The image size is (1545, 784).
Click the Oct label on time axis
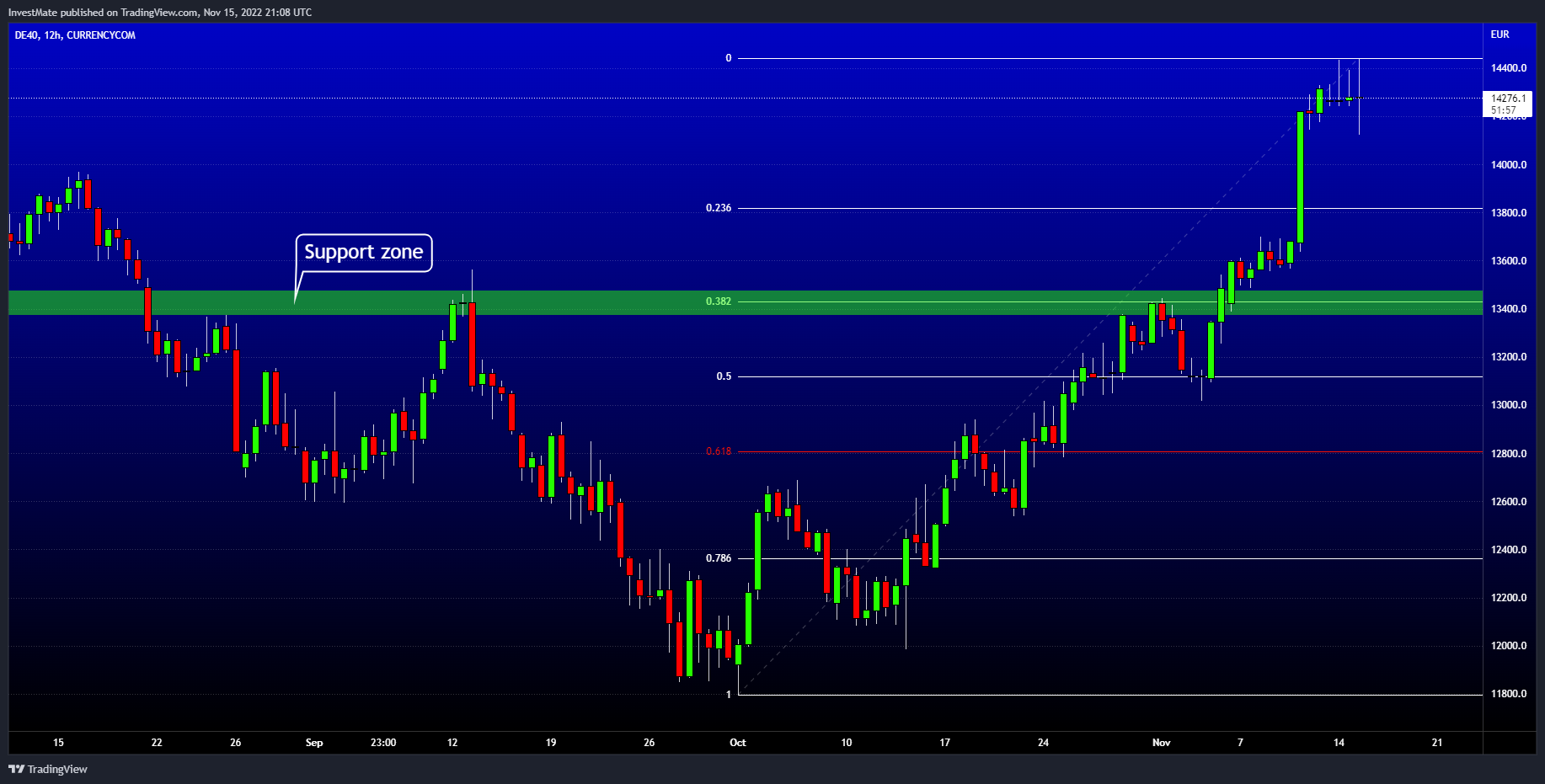pyautogui.click(x=738, y=743)
